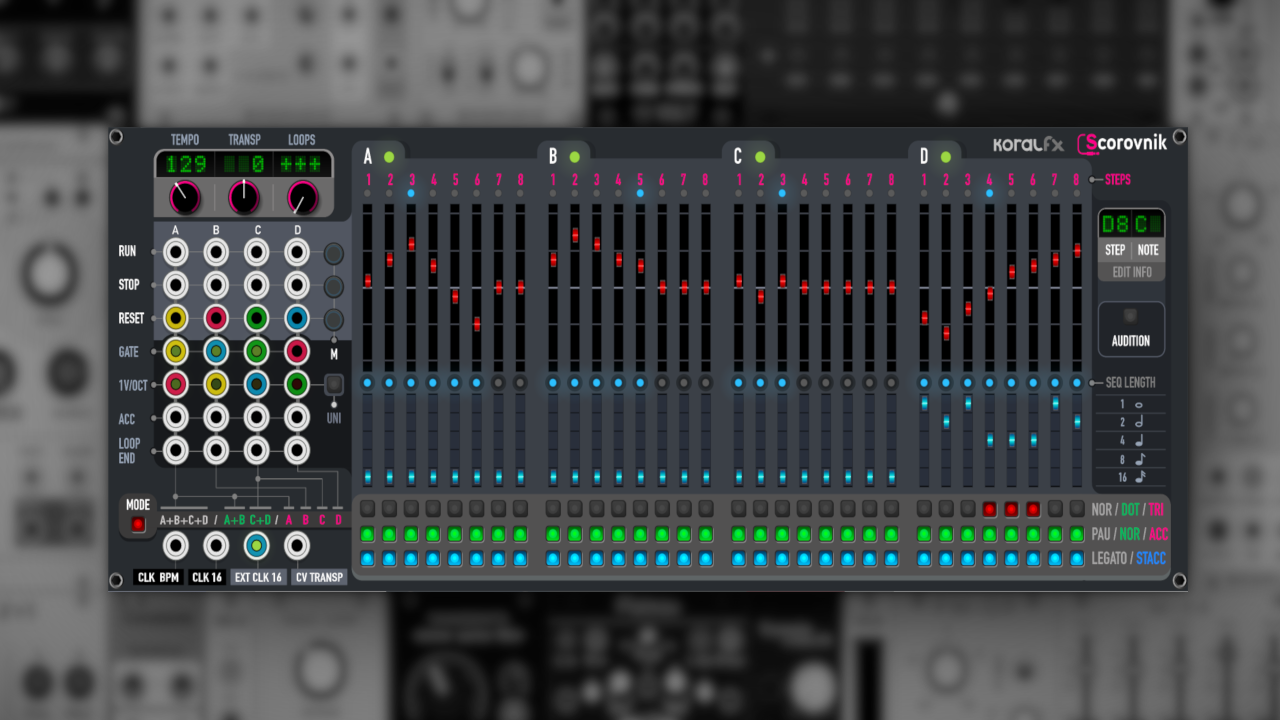Click the LOOPS knob
This screenshot has height=720, width=1280.
[x=302, y=198]
